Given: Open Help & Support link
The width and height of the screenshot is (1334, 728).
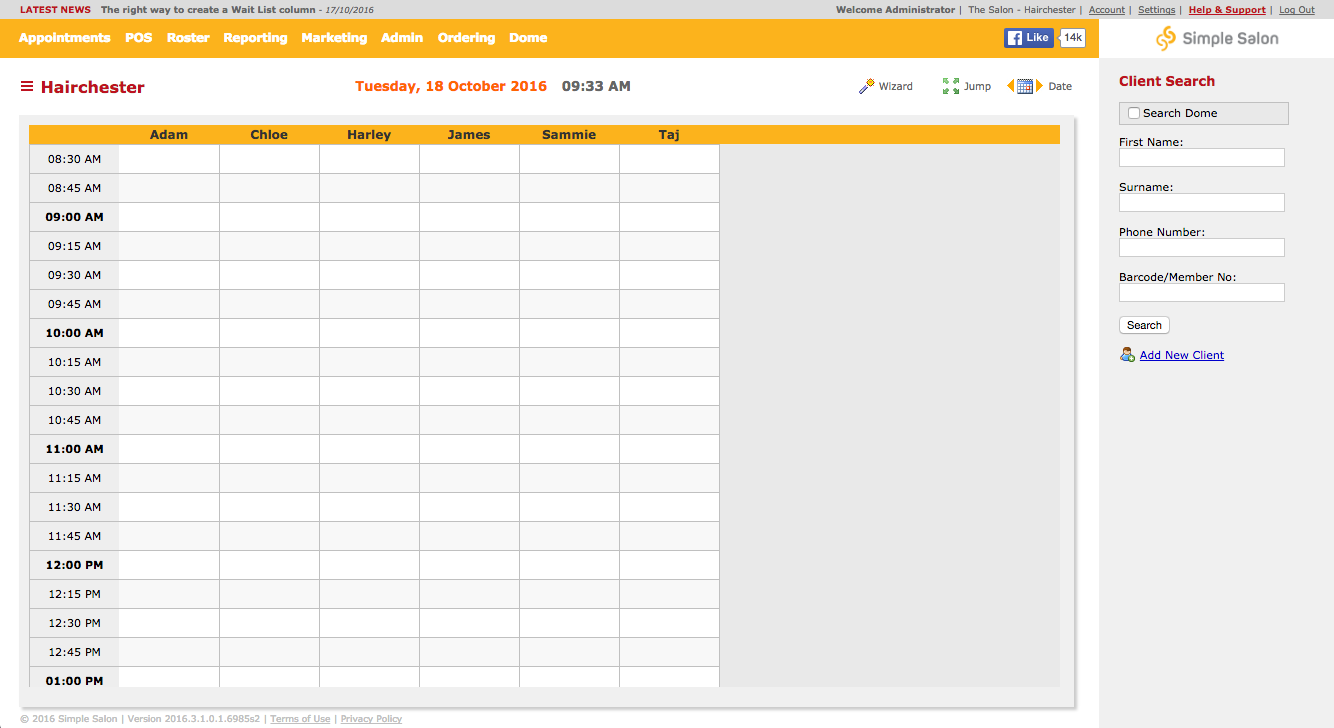Looking at the screenshot, I should [1227, 10].
